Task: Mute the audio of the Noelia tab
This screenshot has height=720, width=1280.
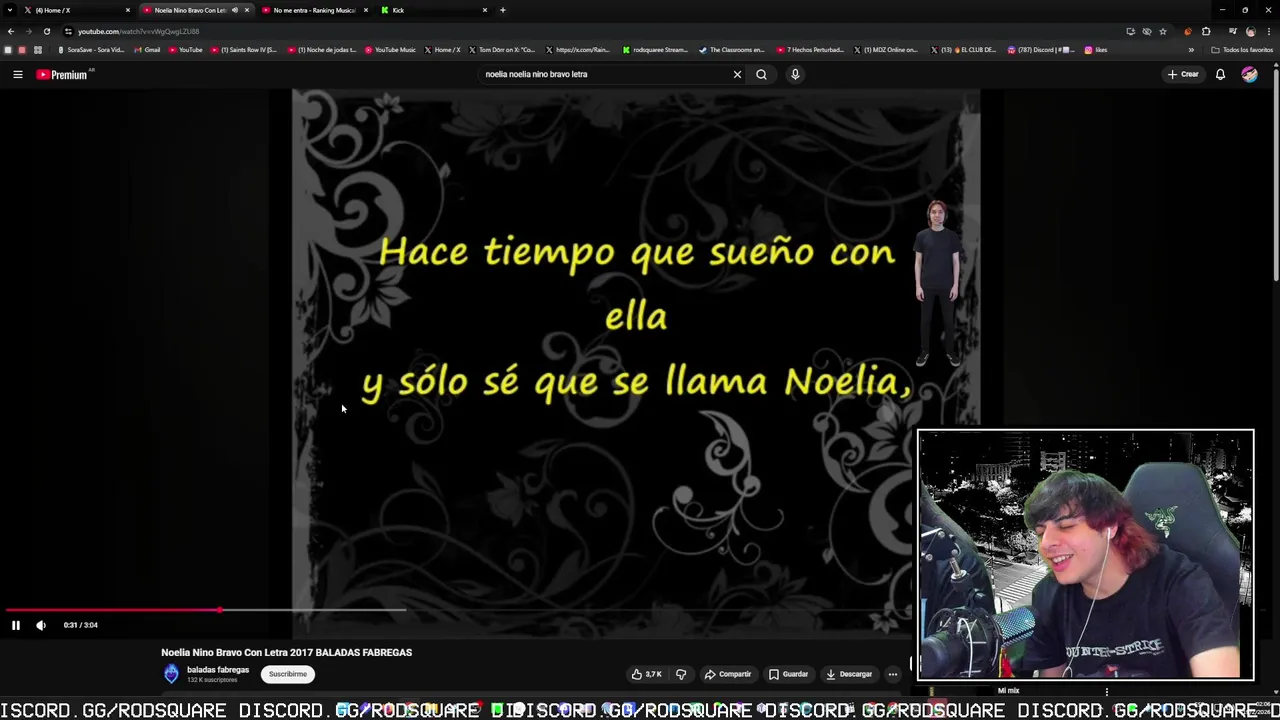Action: point(235,10)
